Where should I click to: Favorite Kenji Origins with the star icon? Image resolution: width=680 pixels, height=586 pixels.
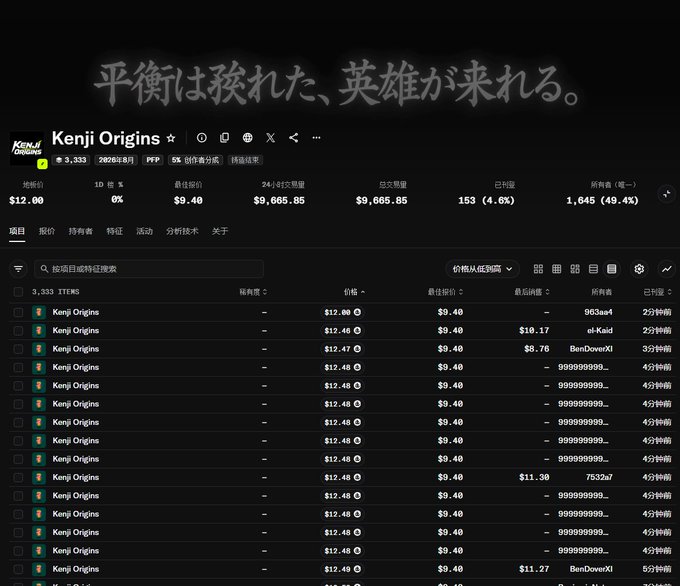171,138
